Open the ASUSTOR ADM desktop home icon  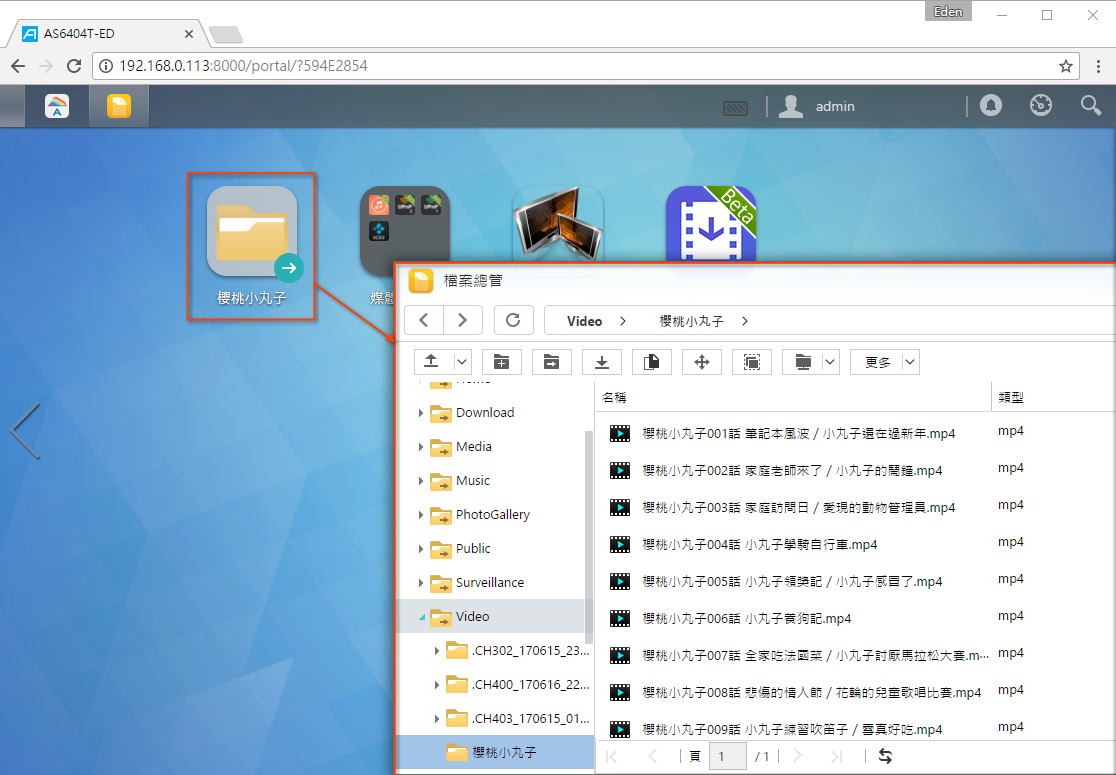click(x=57, y=106)
